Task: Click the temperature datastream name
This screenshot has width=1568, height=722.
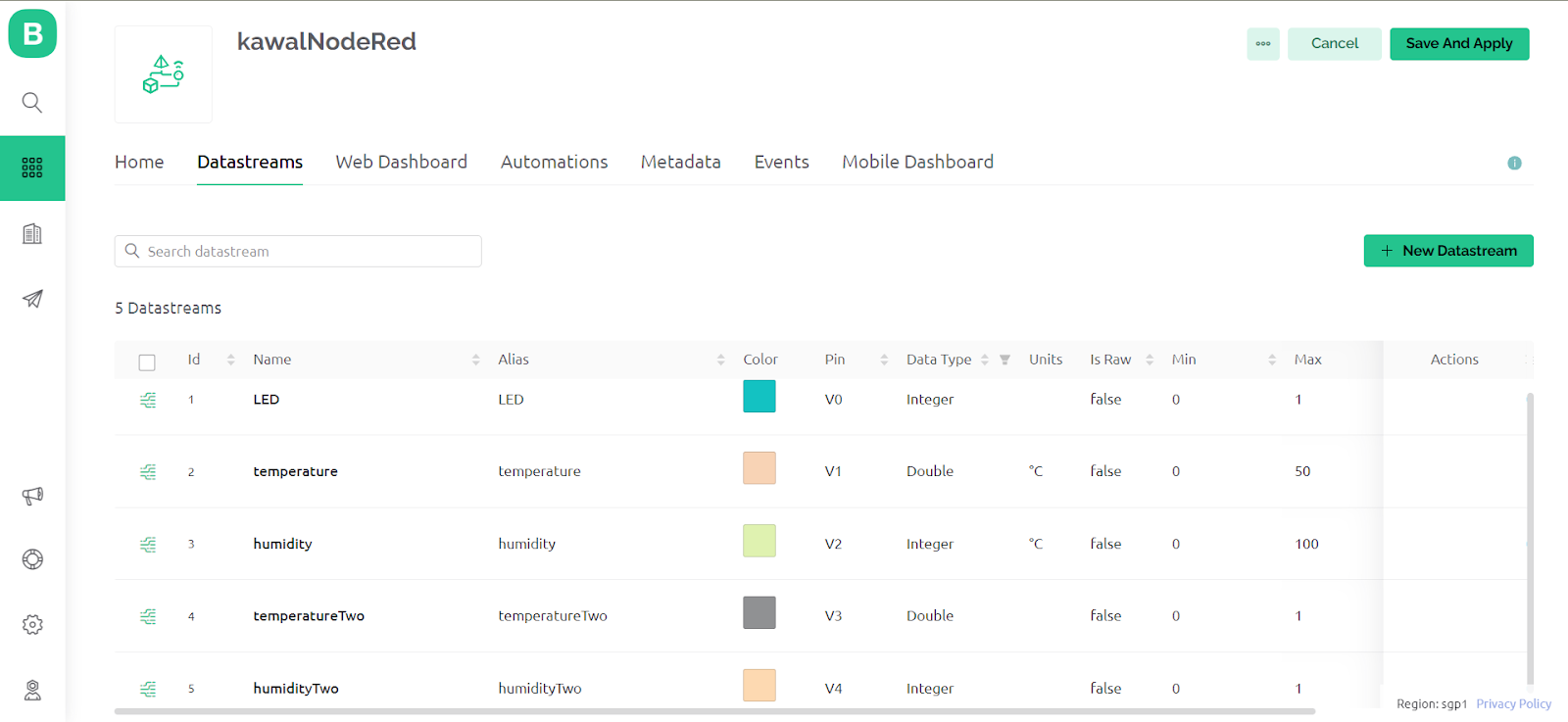Action: pyautogui.click(x=296, y=472)
